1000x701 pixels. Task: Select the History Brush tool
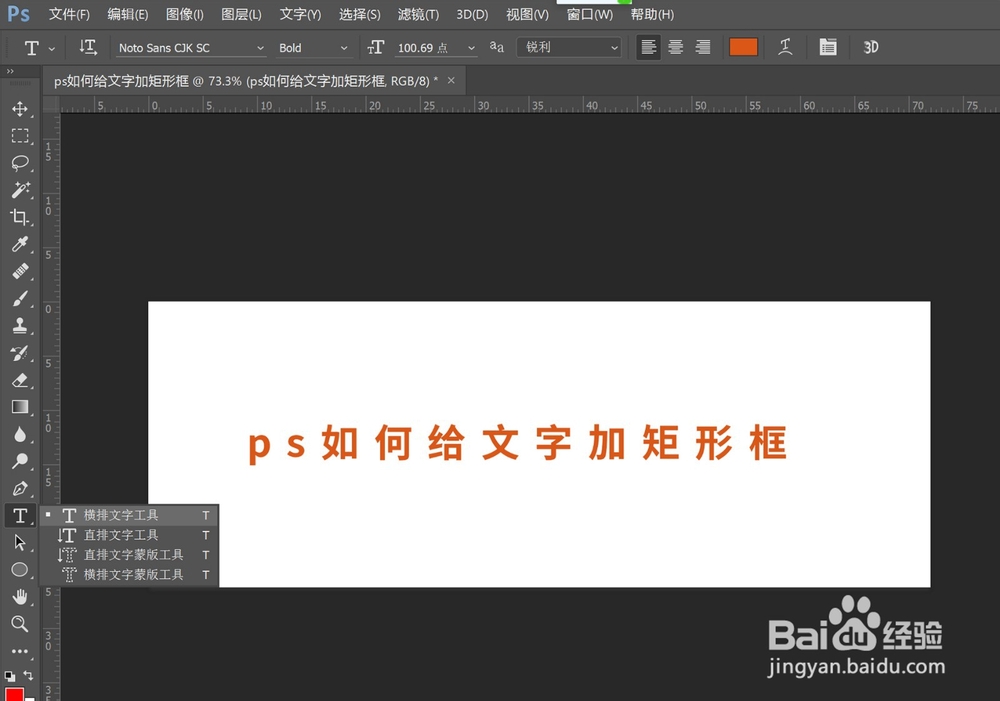click(x=20, y=353)
